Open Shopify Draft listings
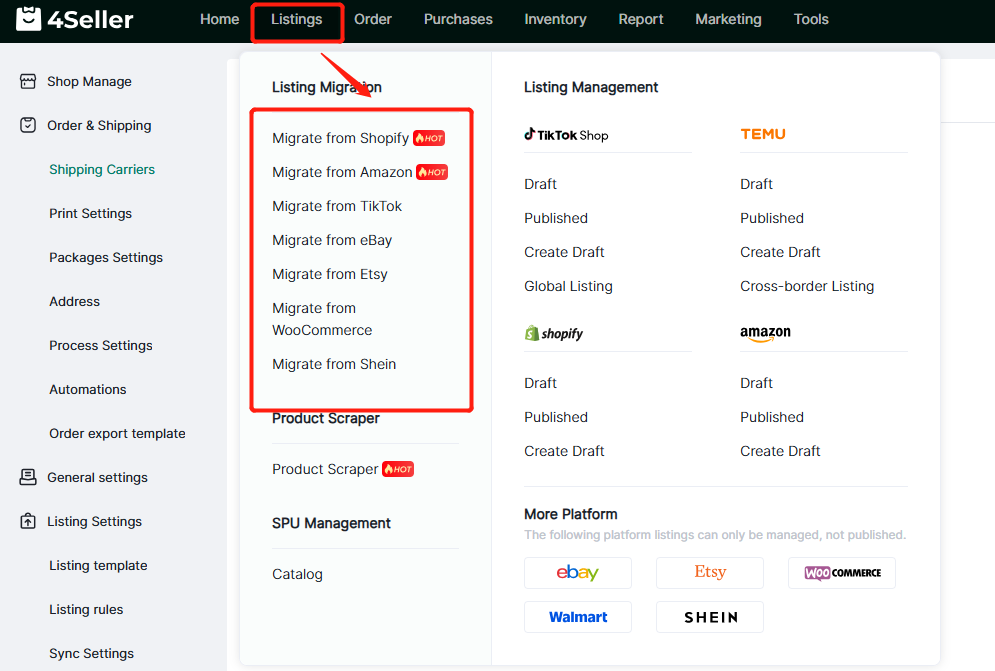995x671 pixels. [541, 383]
